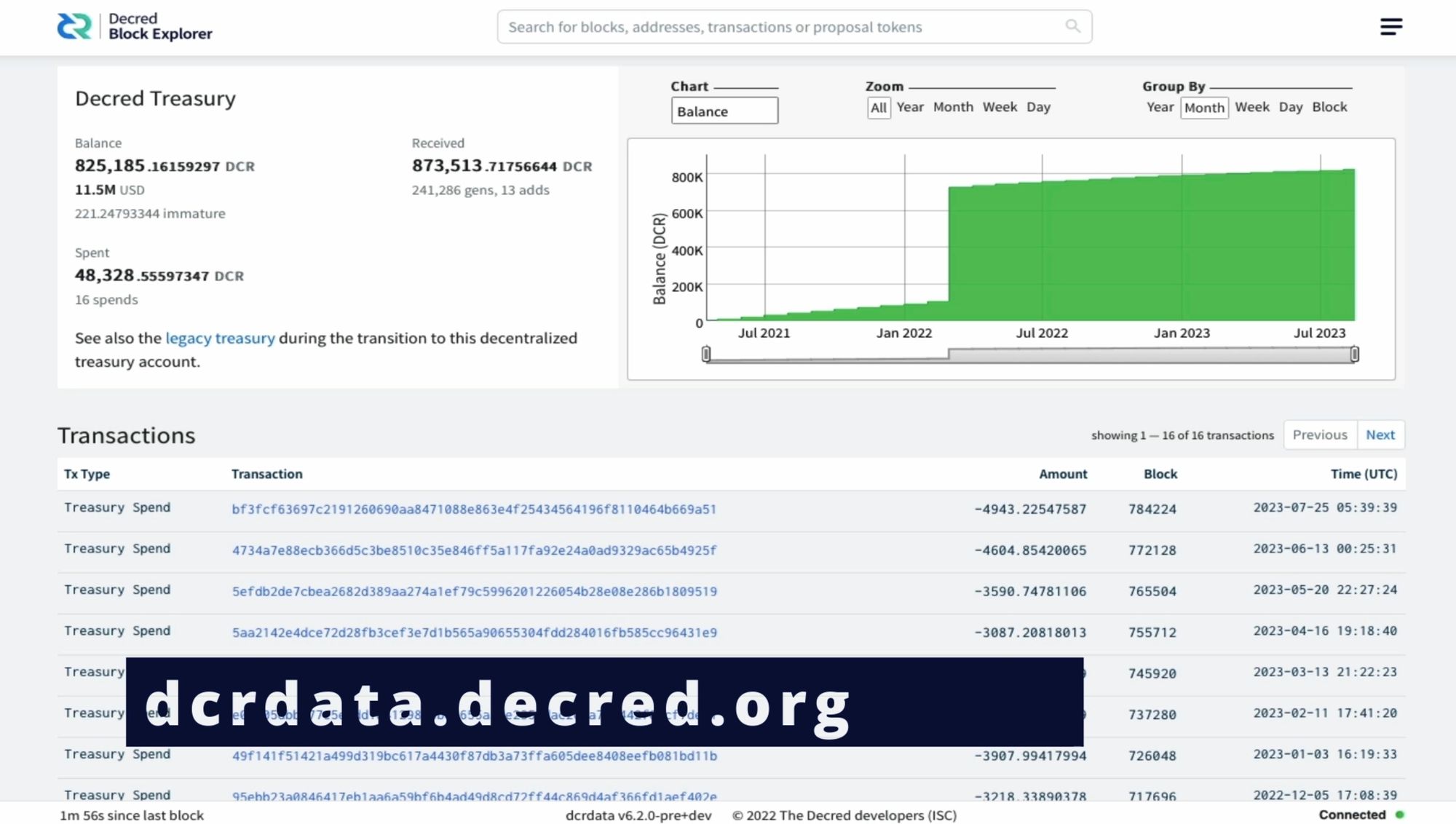Group chart by Day
This screenshot has height=824, width=1456.
click(x=1290, y=107)
